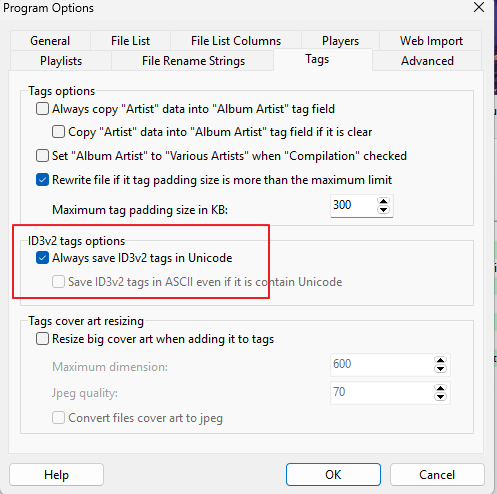Go to the Players tab
This screenshot has width=497, height=494.
point(340,41)
